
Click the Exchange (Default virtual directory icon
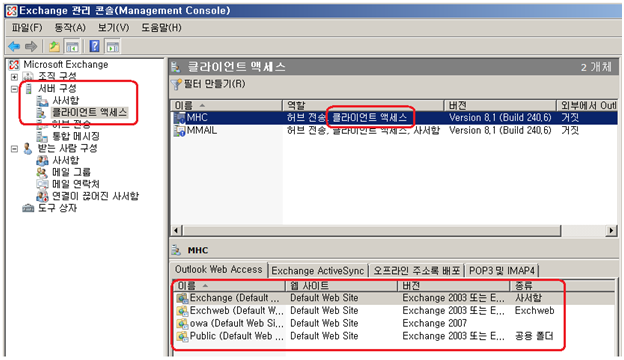tap(182, 298)
